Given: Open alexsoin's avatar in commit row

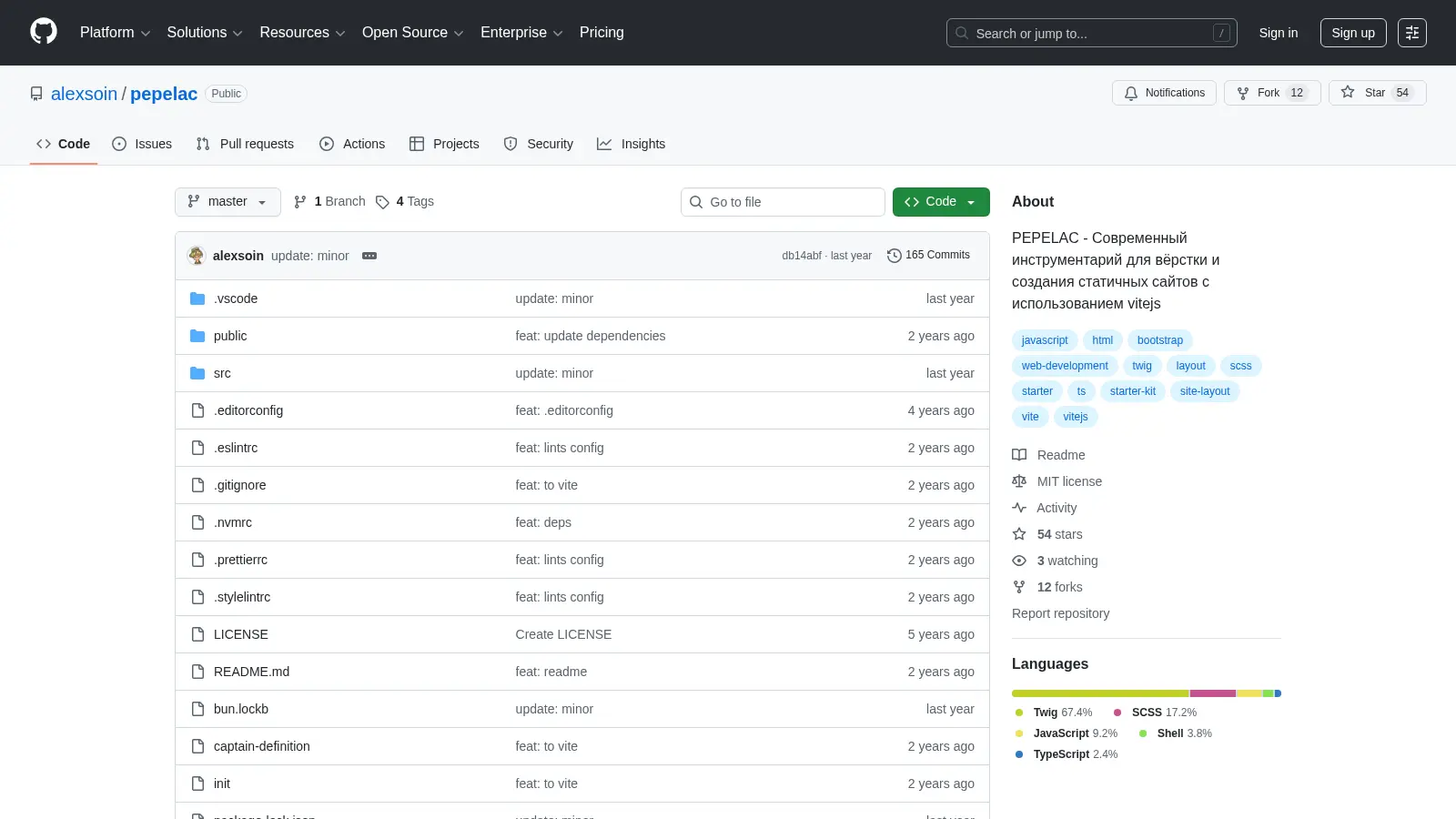Looking at the screenshot, I should coord(197,256).
